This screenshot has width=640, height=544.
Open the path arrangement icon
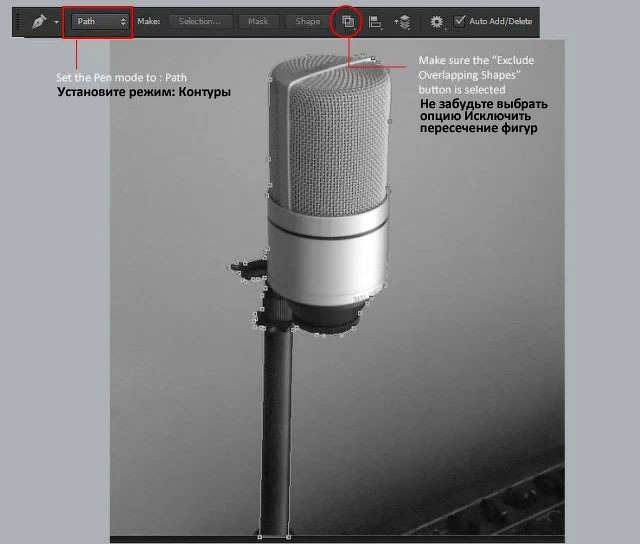[402, 22]
